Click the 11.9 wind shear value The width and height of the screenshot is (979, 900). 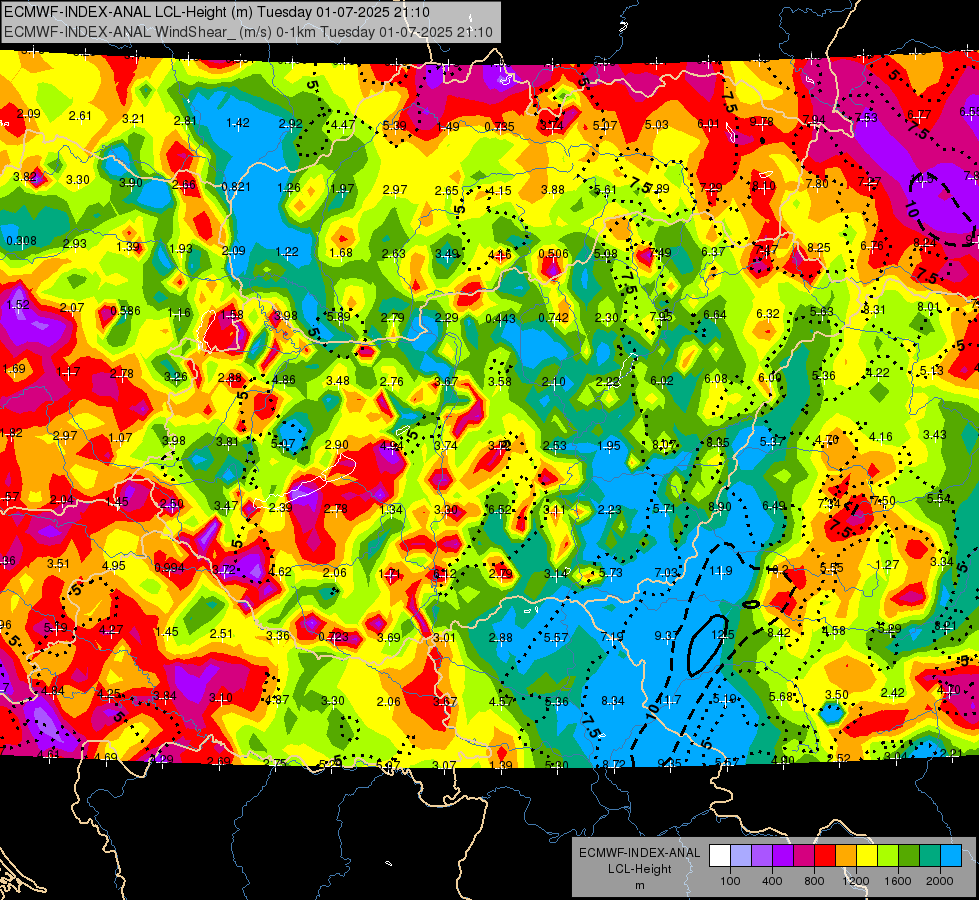(x=721, y=570)
